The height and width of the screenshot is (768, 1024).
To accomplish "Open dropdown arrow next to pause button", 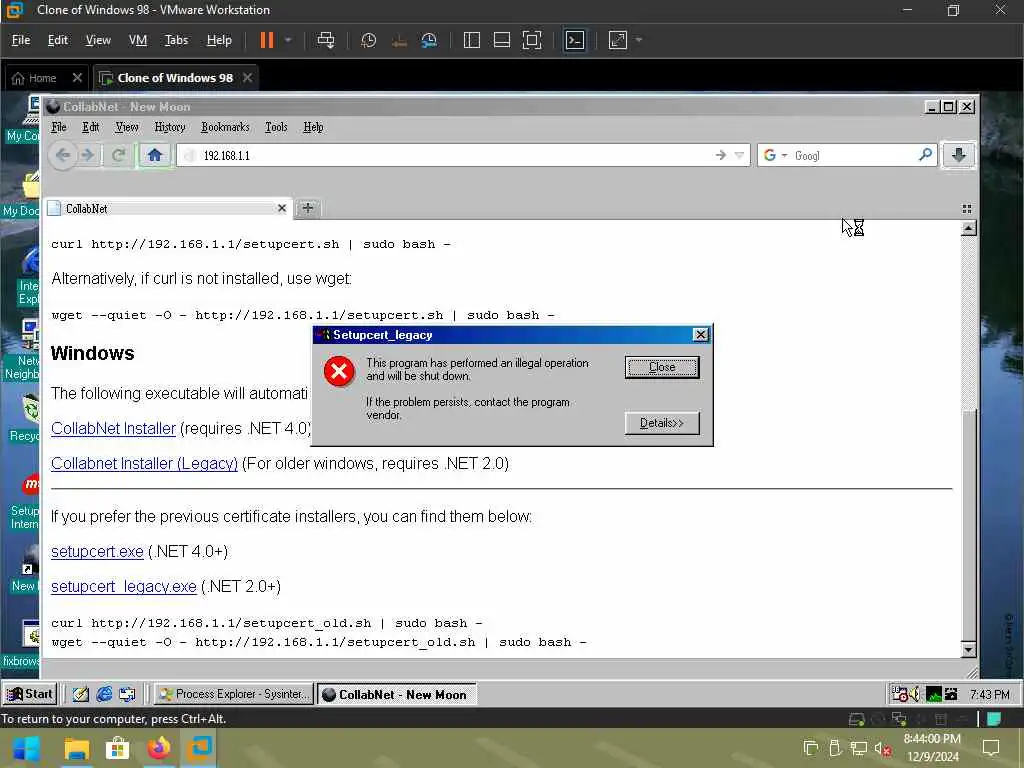I will [288, 40].
